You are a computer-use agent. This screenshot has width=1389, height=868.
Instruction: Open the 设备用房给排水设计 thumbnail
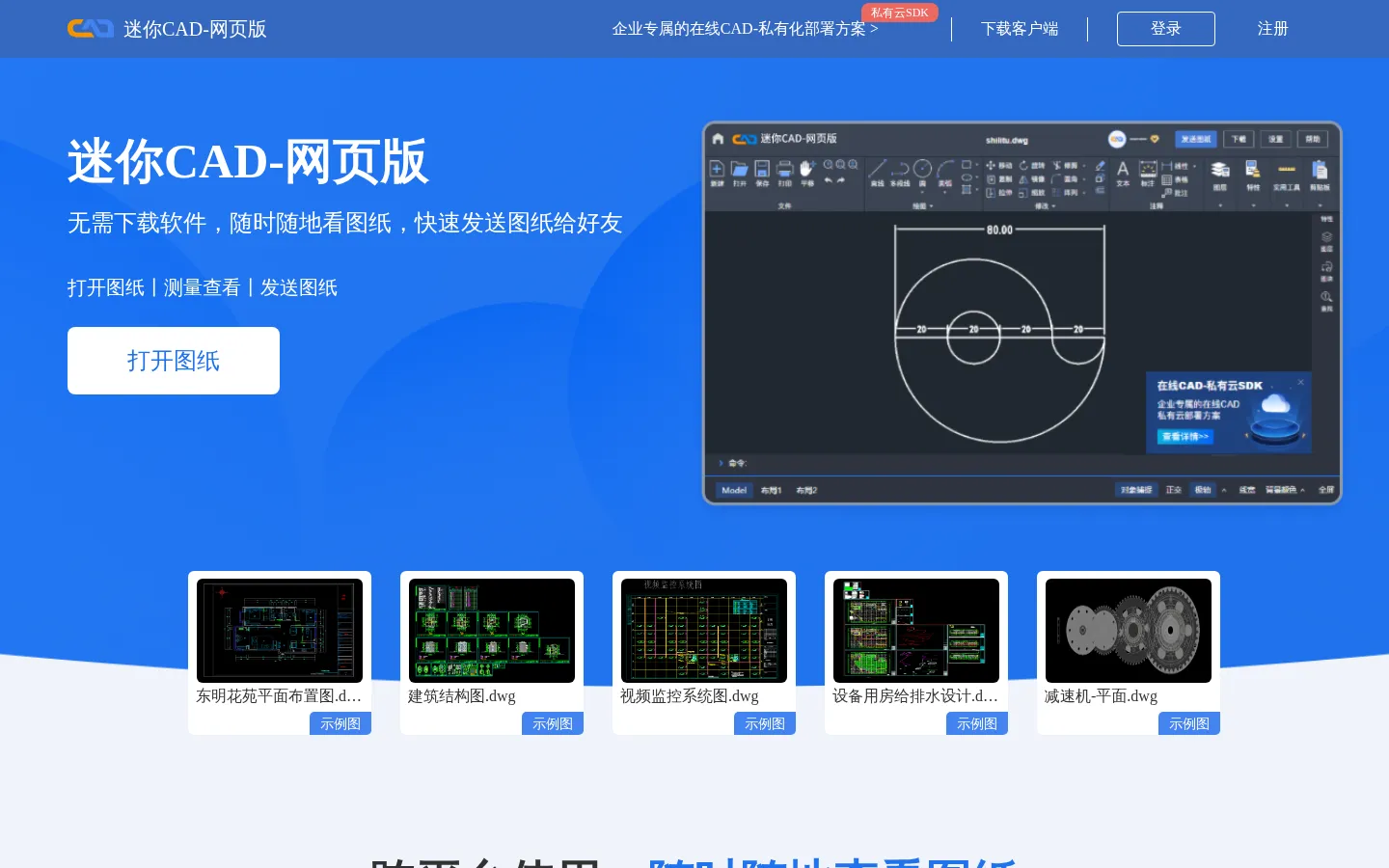(x=916, y=631)
